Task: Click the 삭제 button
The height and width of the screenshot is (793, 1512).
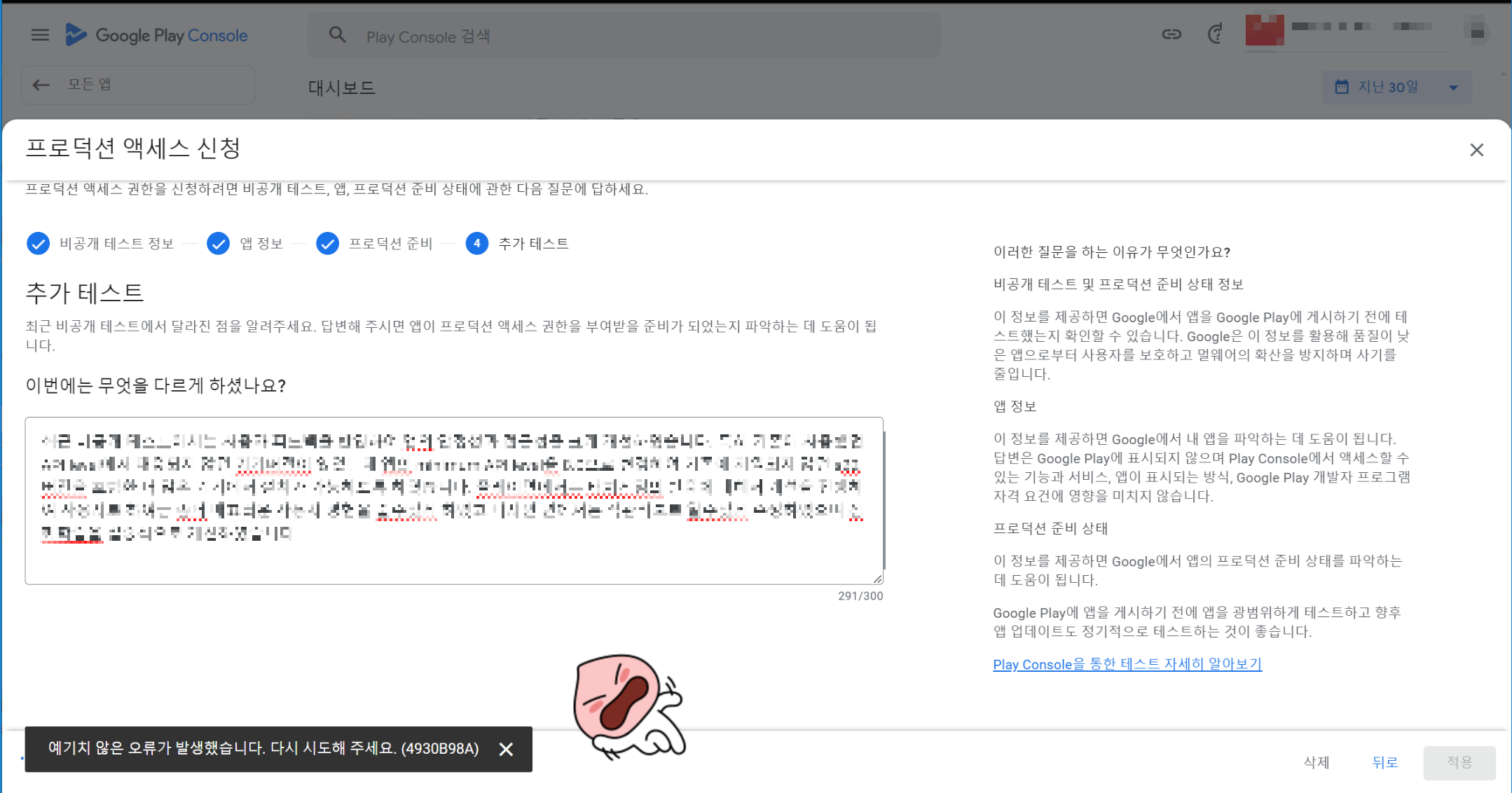Action: [x=1316, y=762]
